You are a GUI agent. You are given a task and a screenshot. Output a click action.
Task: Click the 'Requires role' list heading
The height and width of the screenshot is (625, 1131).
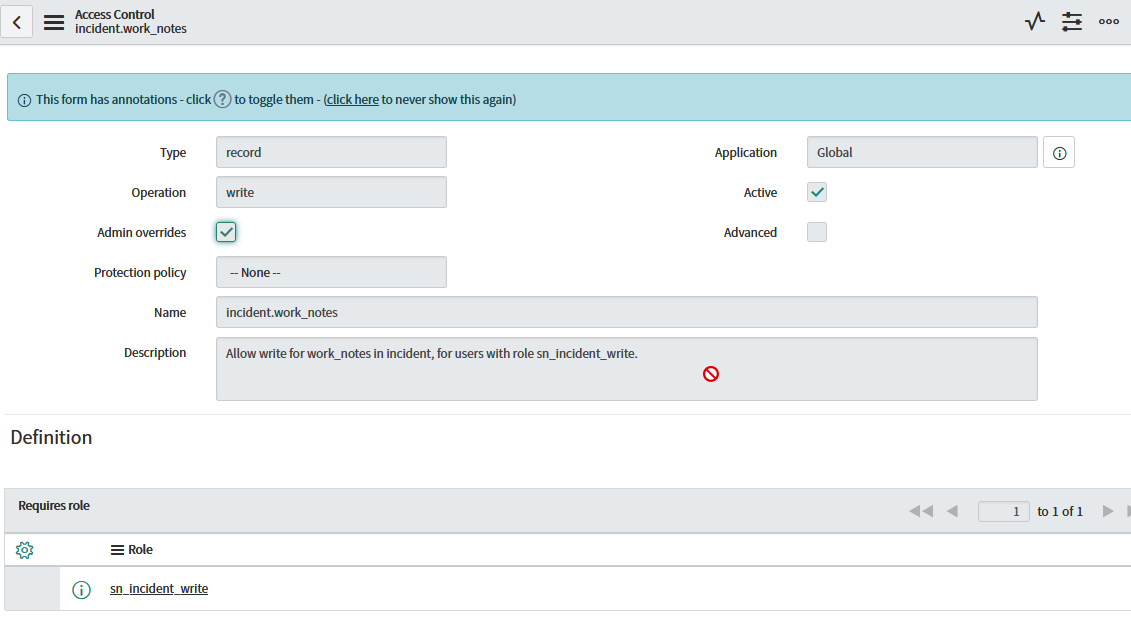[54, 506]
